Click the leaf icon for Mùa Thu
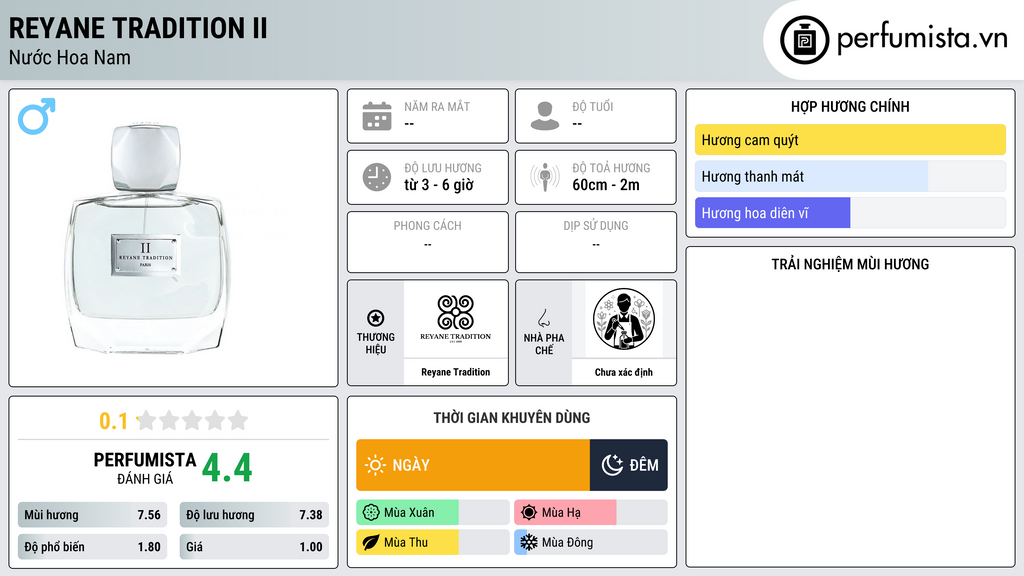 [371, 542]
